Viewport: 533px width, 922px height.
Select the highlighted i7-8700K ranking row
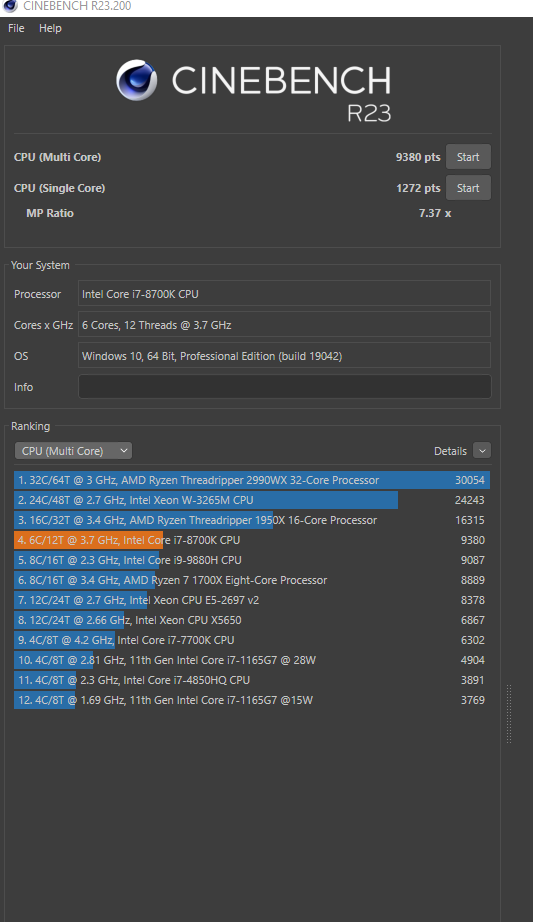[x=252, y=540]
